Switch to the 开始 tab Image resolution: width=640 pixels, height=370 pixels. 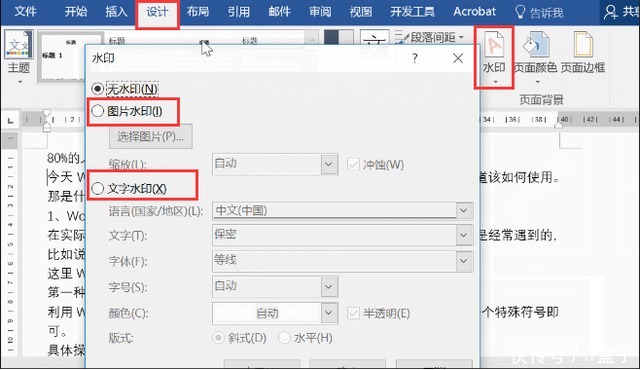pyautogui.click(x=76, y=11)
